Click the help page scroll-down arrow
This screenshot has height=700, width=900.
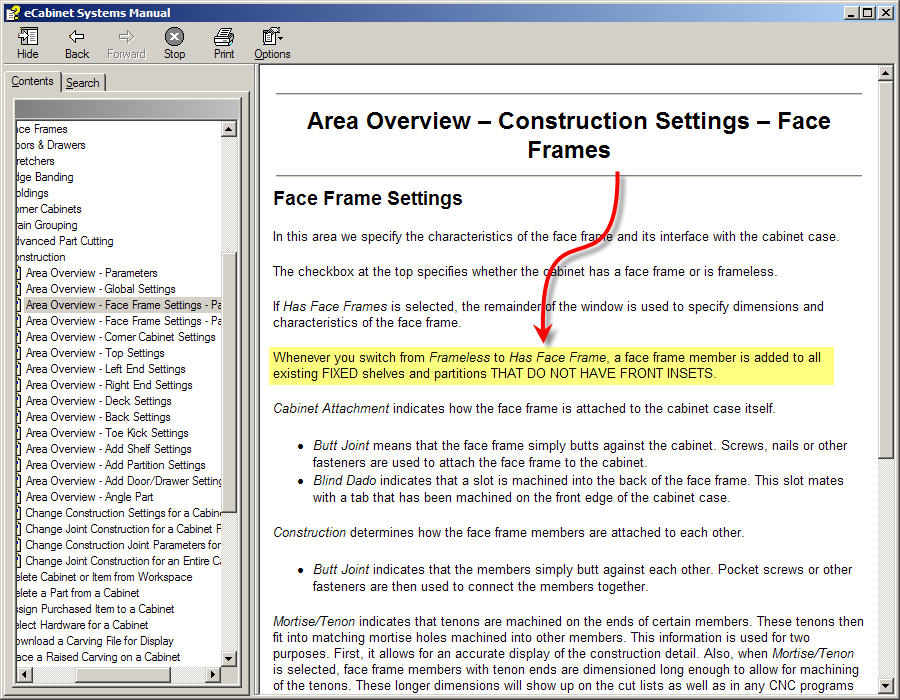(x=886, y=685)
